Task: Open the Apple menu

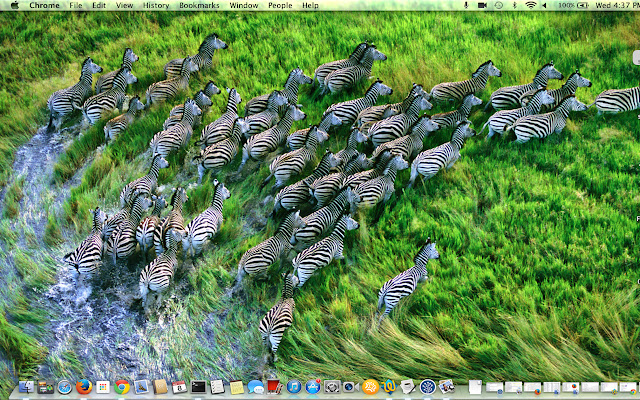Action: pos(15,5)
